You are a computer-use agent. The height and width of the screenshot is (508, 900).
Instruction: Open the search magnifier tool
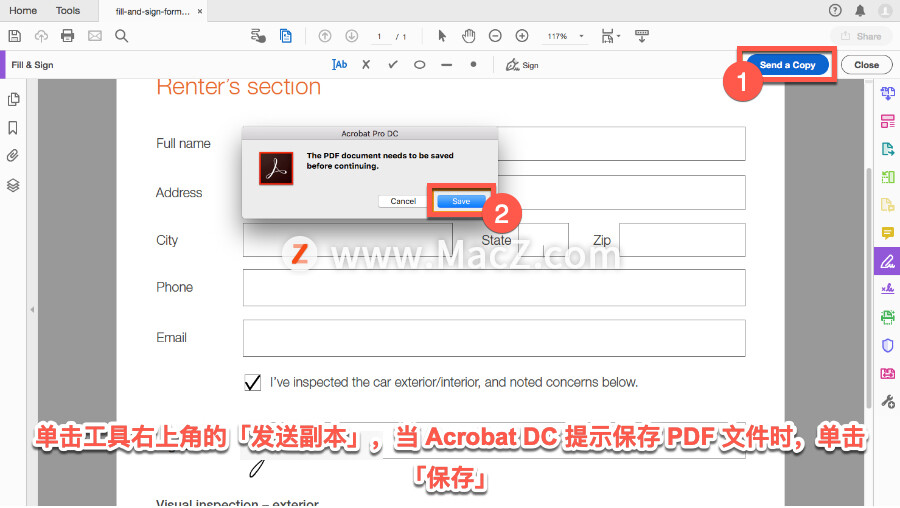coord(121,36)
